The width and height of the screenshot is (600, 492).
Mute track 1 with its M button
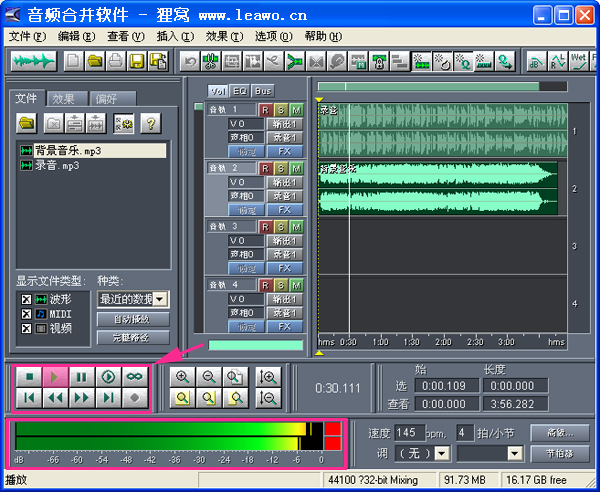pos(296,111)
